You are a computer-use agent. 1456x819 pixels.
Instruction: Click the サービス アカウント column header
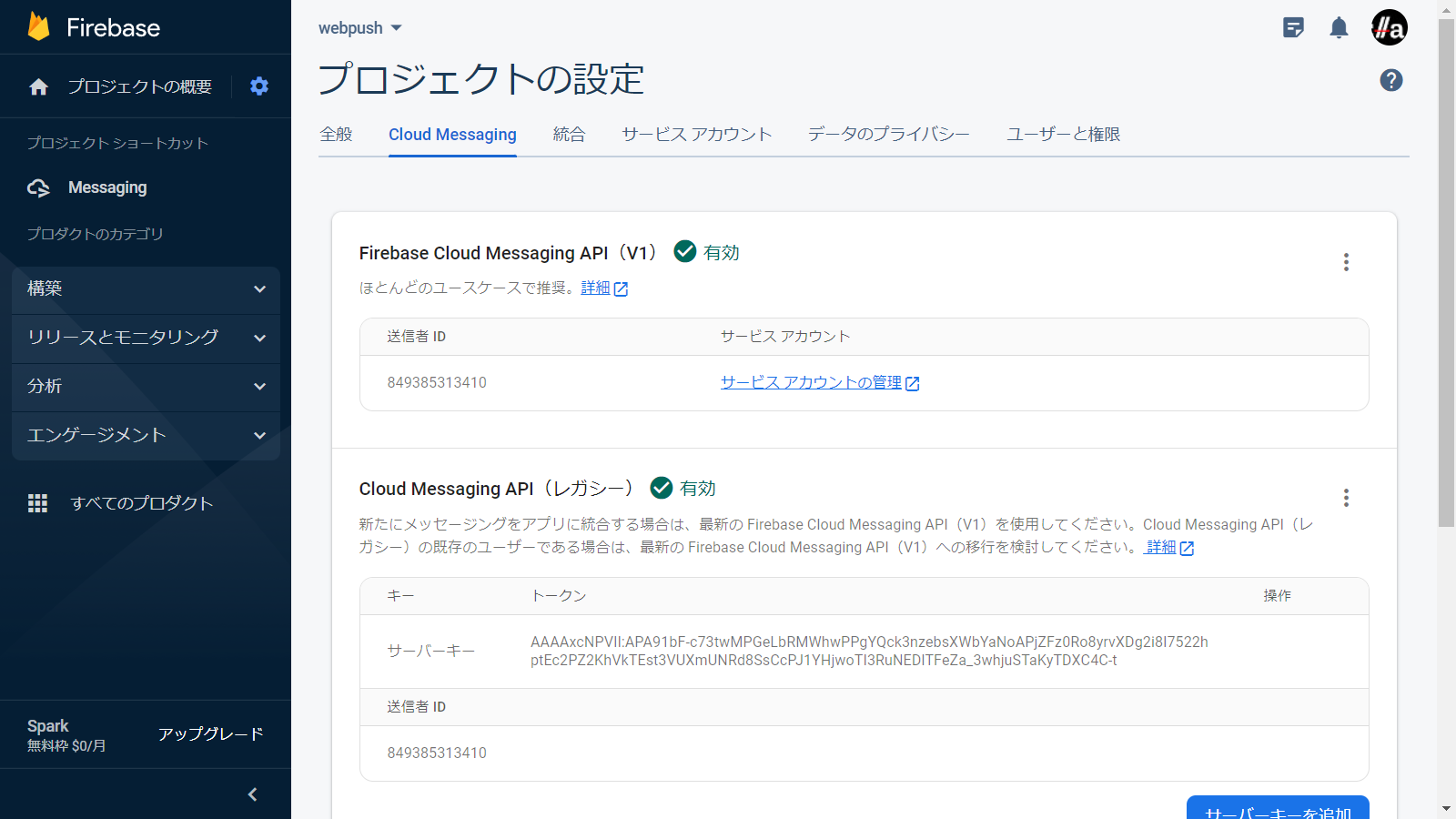785,337
